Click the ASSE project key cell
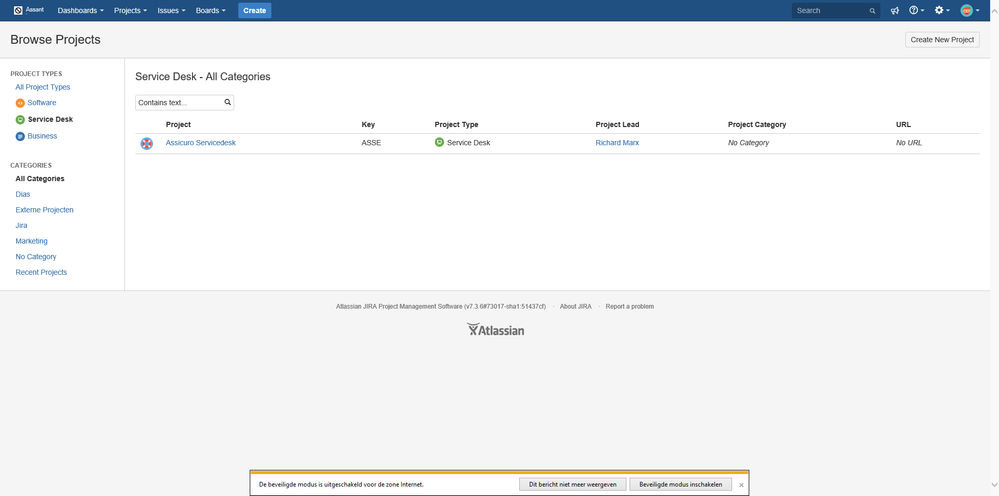Viewport: 999px width, 496px height. click(x=371, y=143)
